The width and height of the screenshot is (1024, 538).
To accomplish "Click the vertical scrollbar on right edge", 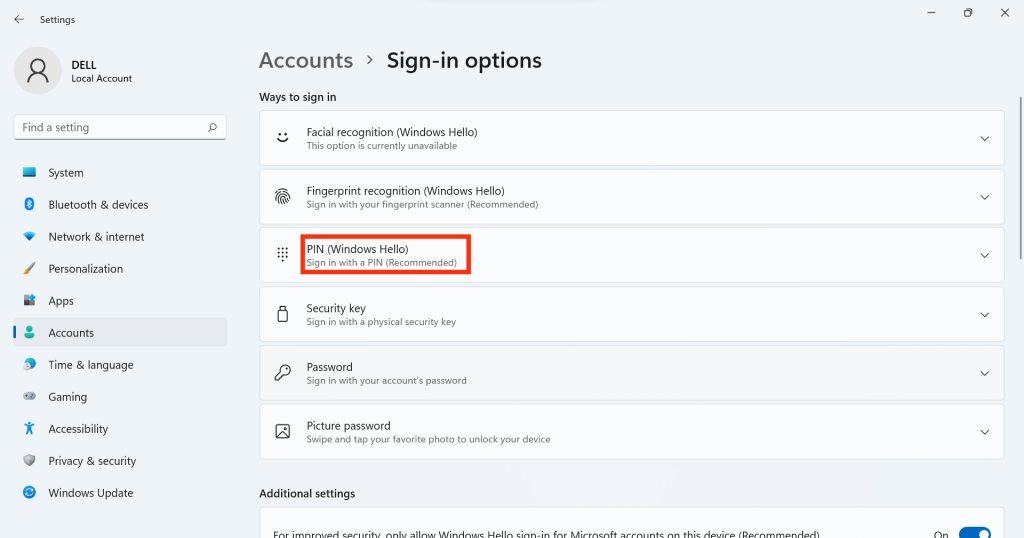I will 1020,178.
